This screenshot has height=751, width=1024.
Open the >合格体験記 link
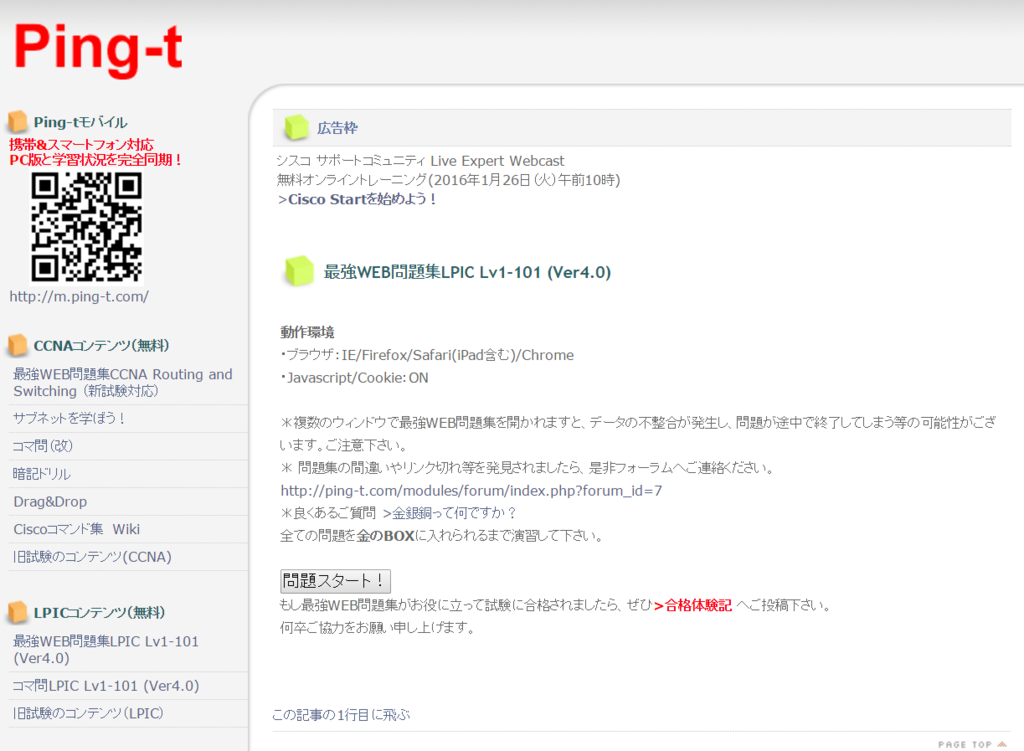692,605
